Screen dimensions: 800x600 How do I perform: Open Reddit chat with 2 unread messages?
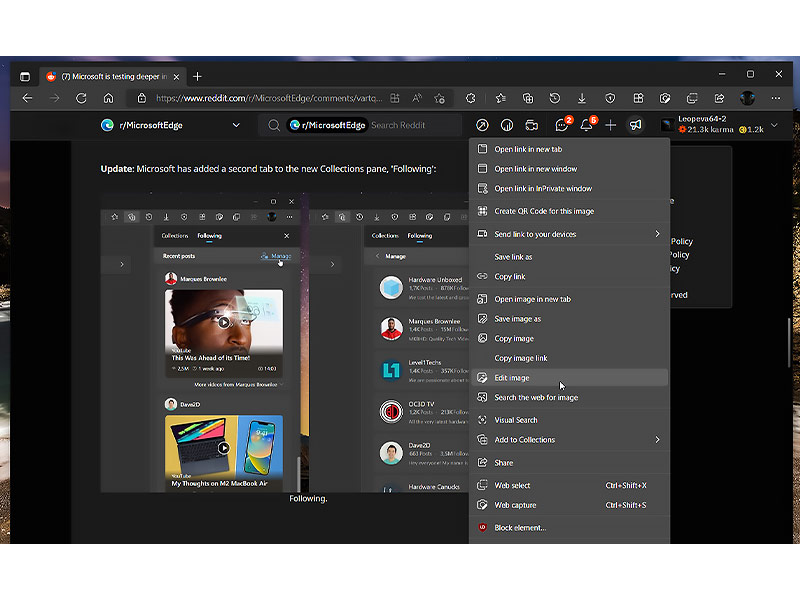pos(563,124)
